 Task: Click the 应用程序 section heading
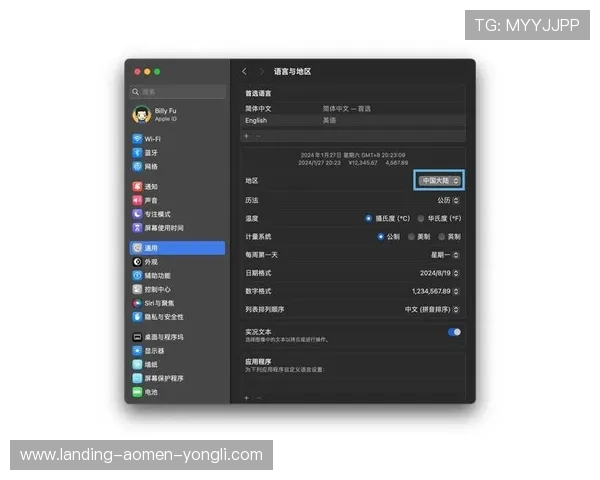tap(258, 362)
